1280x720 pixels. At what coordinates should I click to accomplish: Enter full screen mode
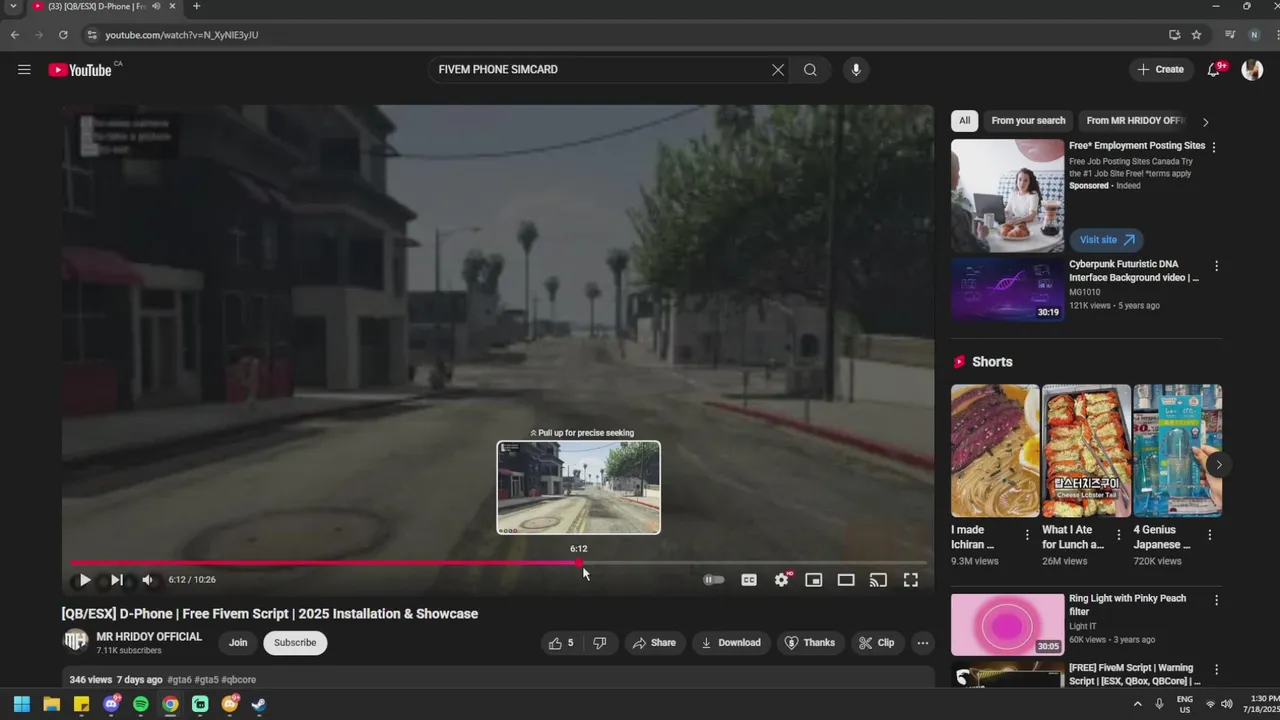(x=911, y=580)
